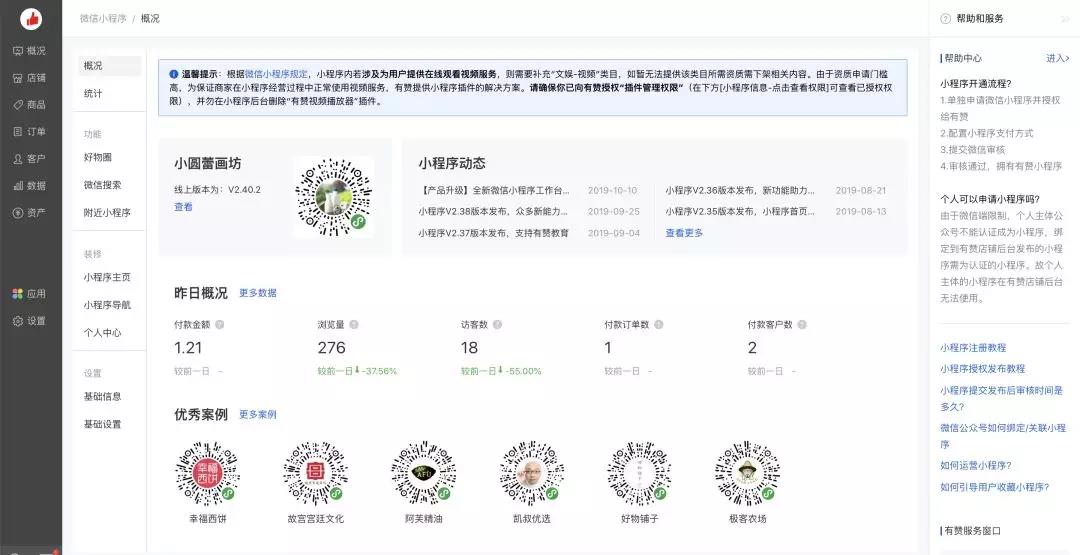The image size is (1080, 555).
Task: Open 概况 in the dark sidebar
Action: pyautogui.click(x=30, y=51)
